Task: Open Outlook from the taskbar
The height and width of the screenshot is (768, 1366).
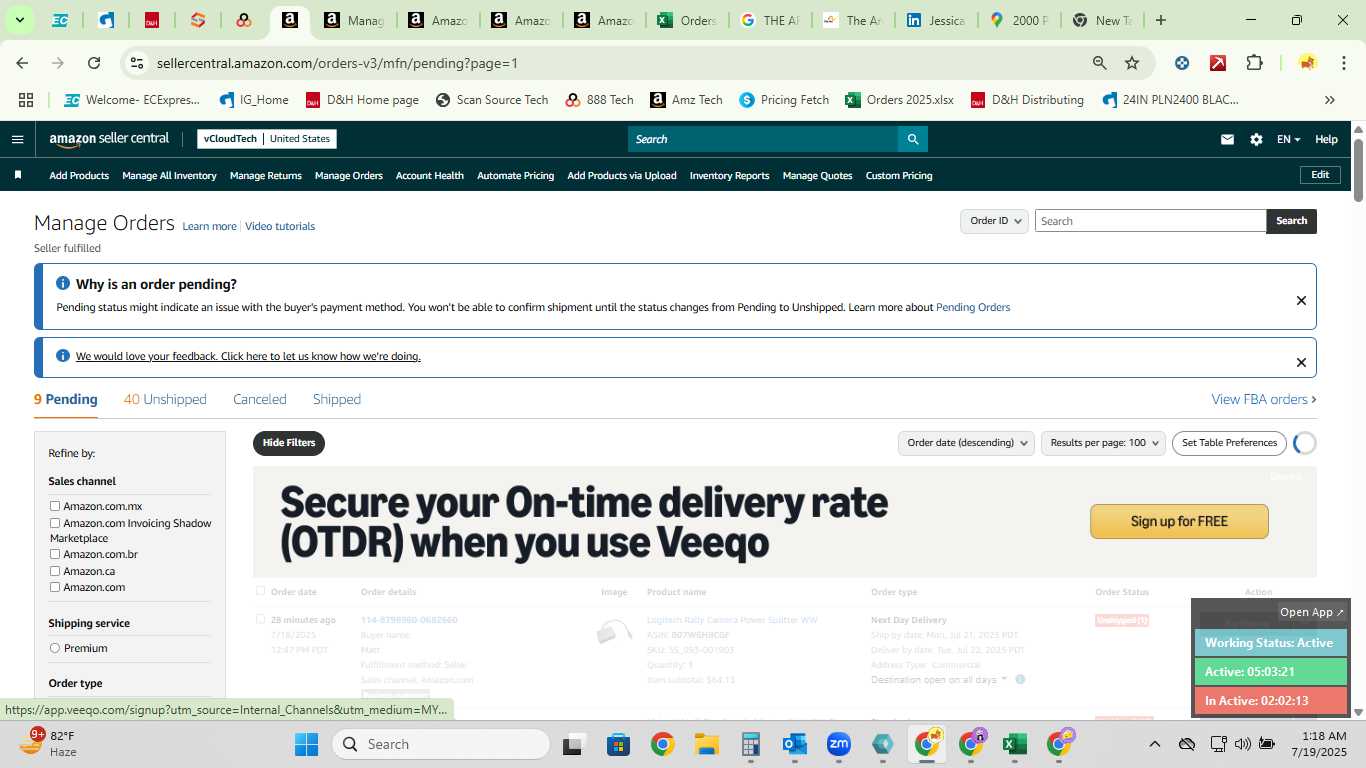Action: coord(795,744)
